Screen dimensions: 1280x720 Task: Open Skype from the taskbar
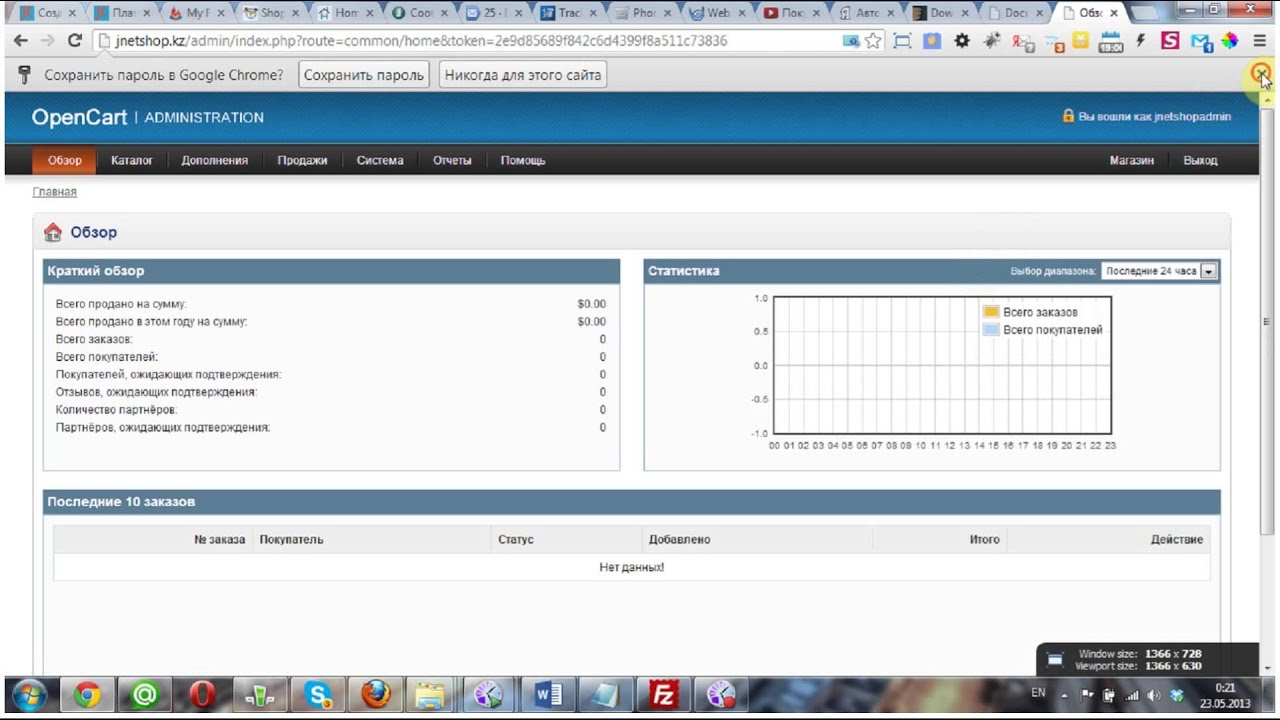pos(319,694)
